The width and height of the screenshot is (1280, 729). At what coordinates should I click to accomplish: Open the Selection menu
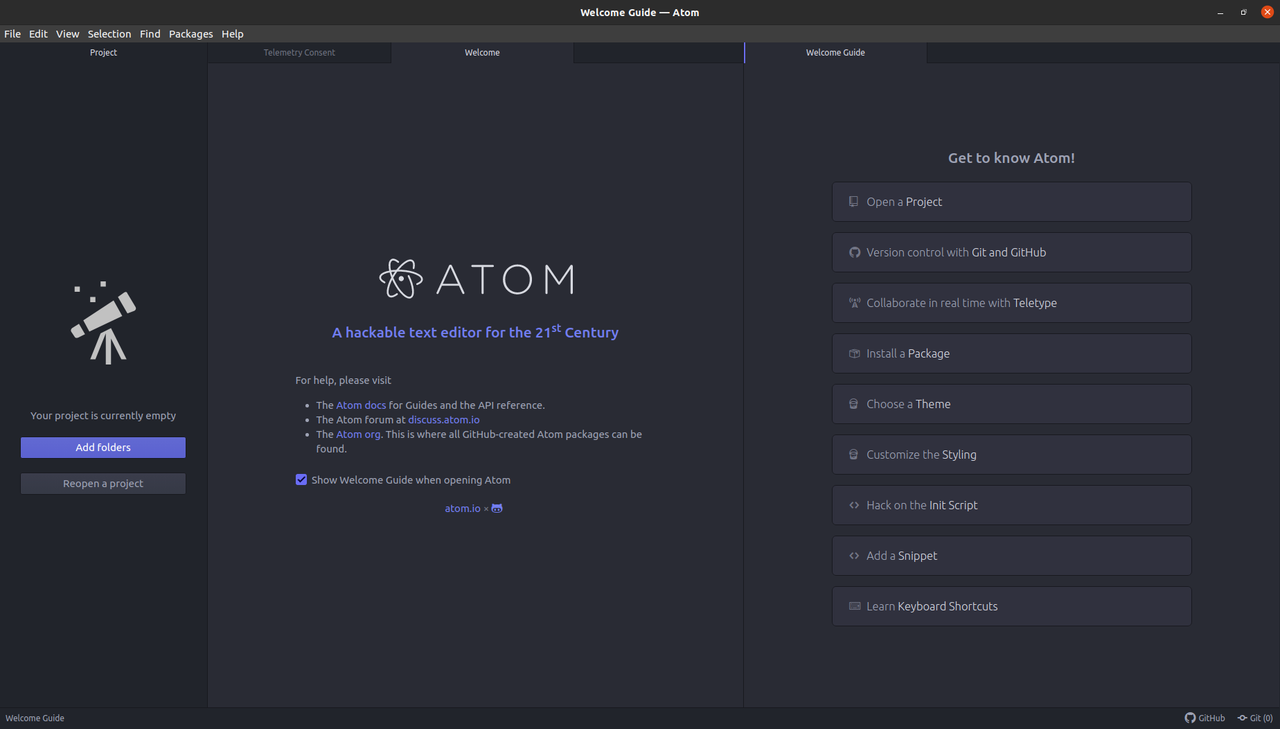click(x=109, y=34)
